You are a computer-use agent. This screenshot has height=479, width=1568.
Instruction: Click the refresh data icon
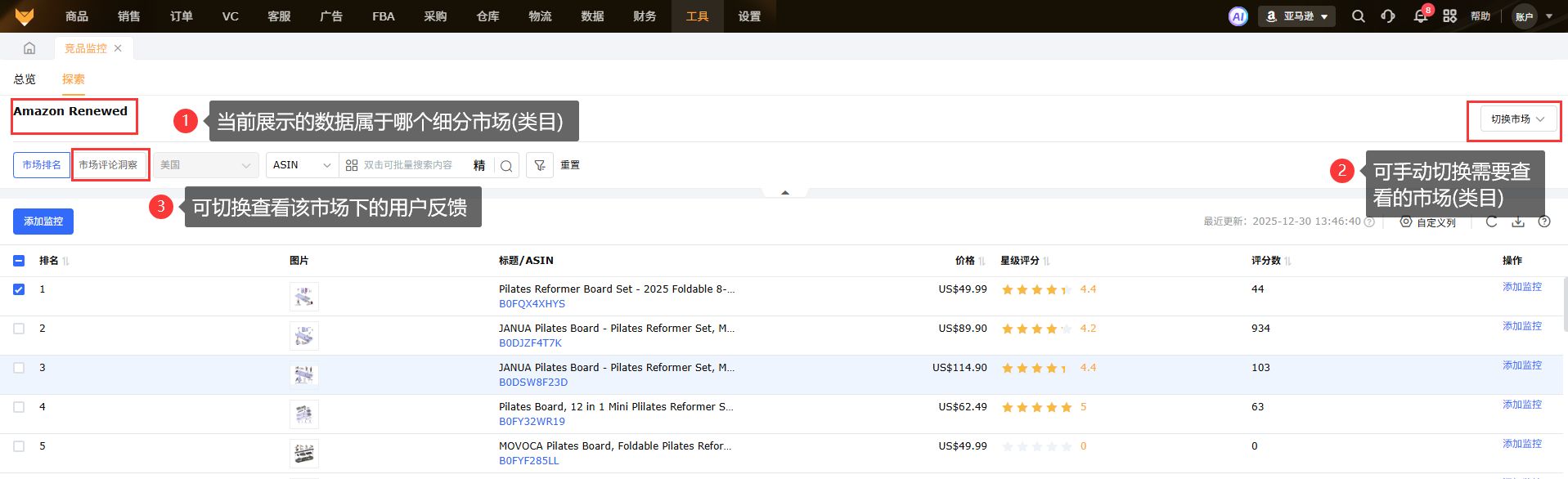tap(1491, 222)
